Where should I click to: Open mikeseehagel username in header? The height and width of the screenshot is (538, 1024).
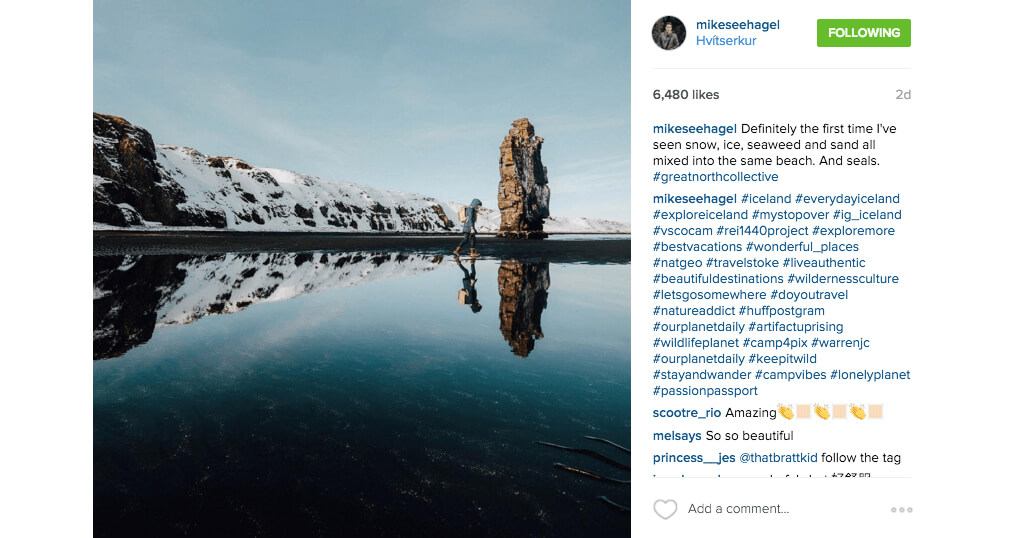(x=737, y=24)
